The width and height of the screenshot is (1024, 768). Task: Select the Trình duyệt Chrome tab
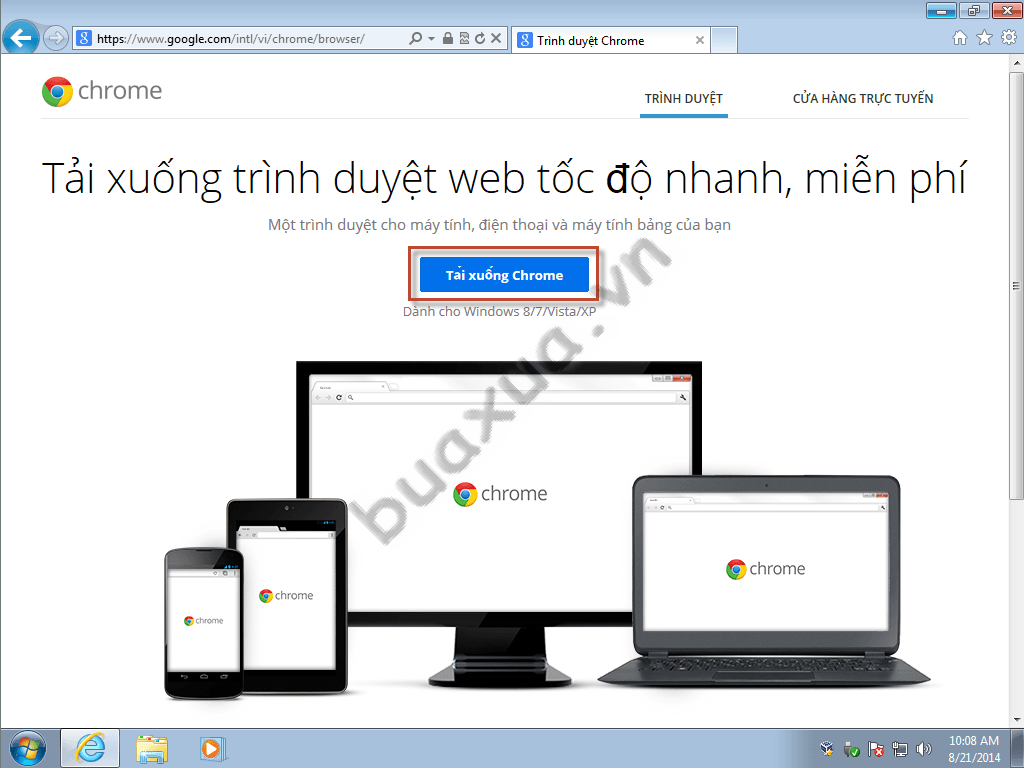click(x=611, y=40)
